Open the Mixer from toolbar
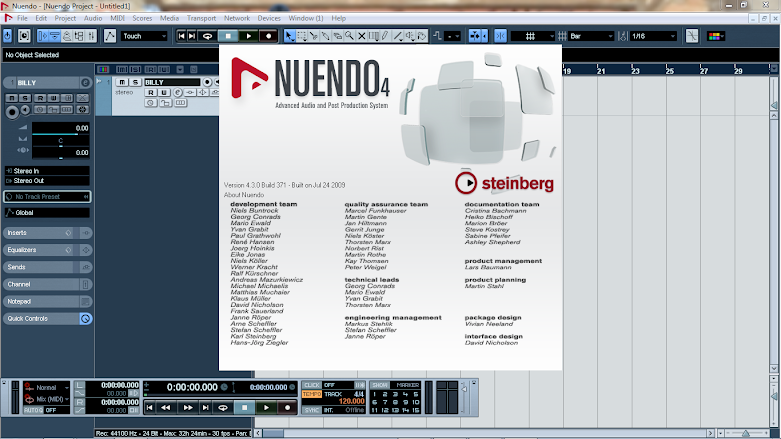Screen dimensions: 781x439 coord(91,36)
